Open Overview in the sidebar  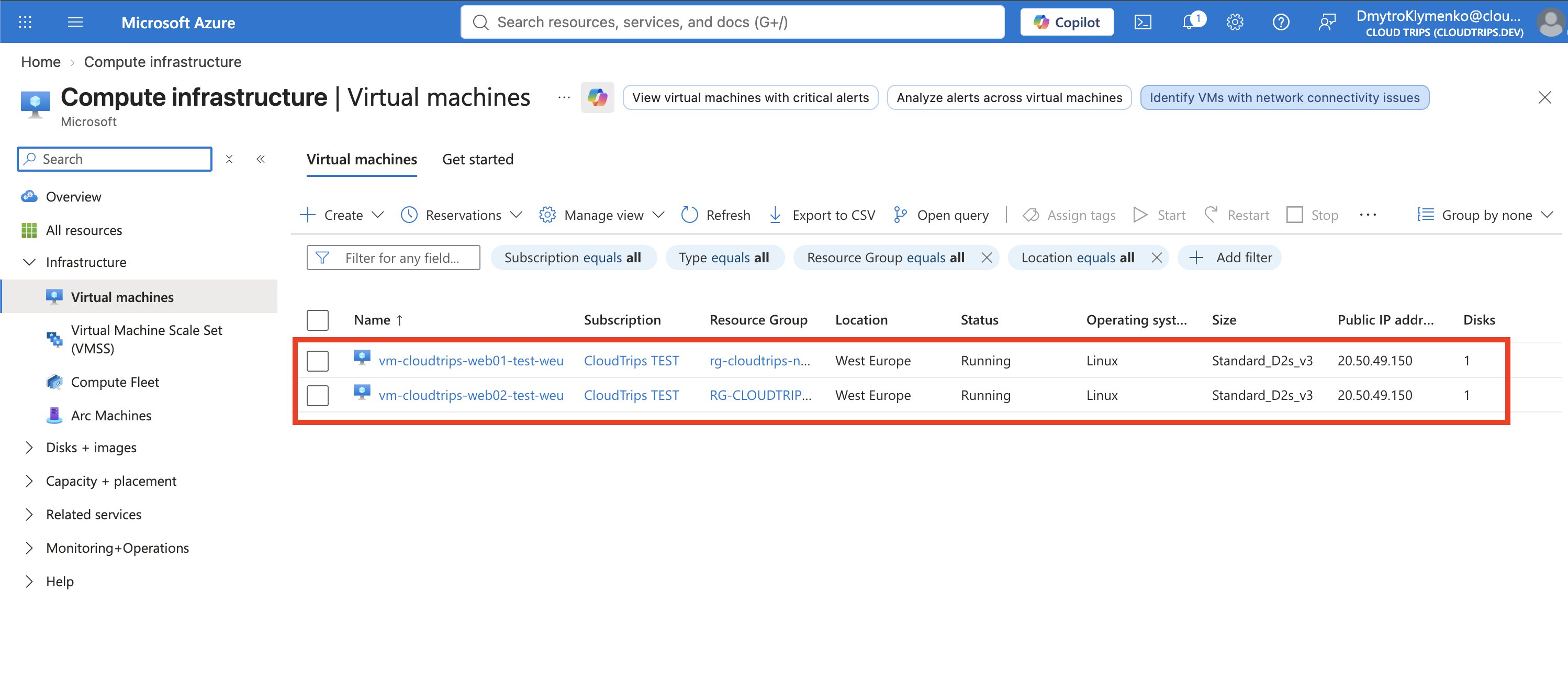tap(74, 197)
